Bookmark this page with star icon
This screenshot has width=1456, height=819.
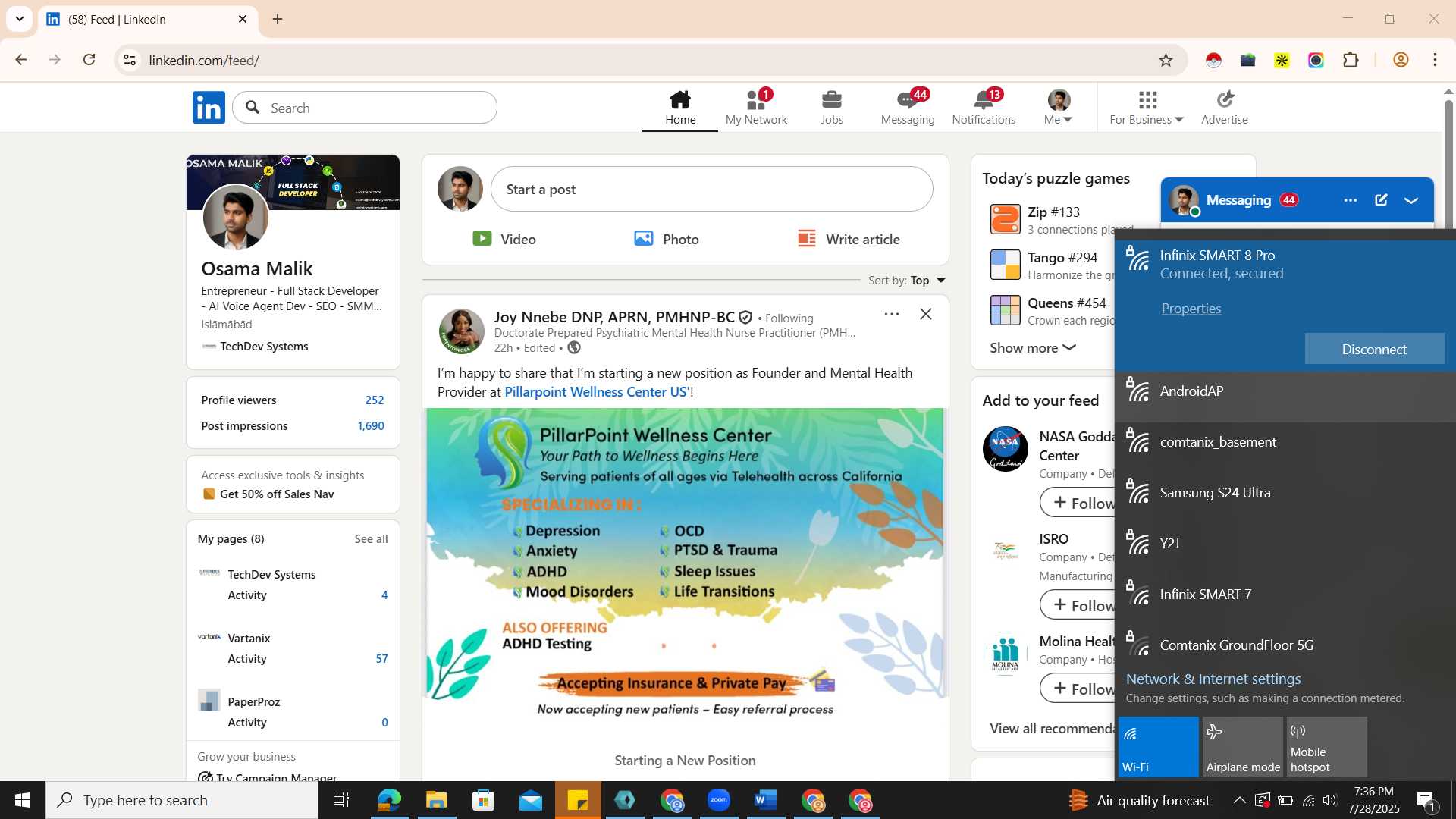point(1166,60)
